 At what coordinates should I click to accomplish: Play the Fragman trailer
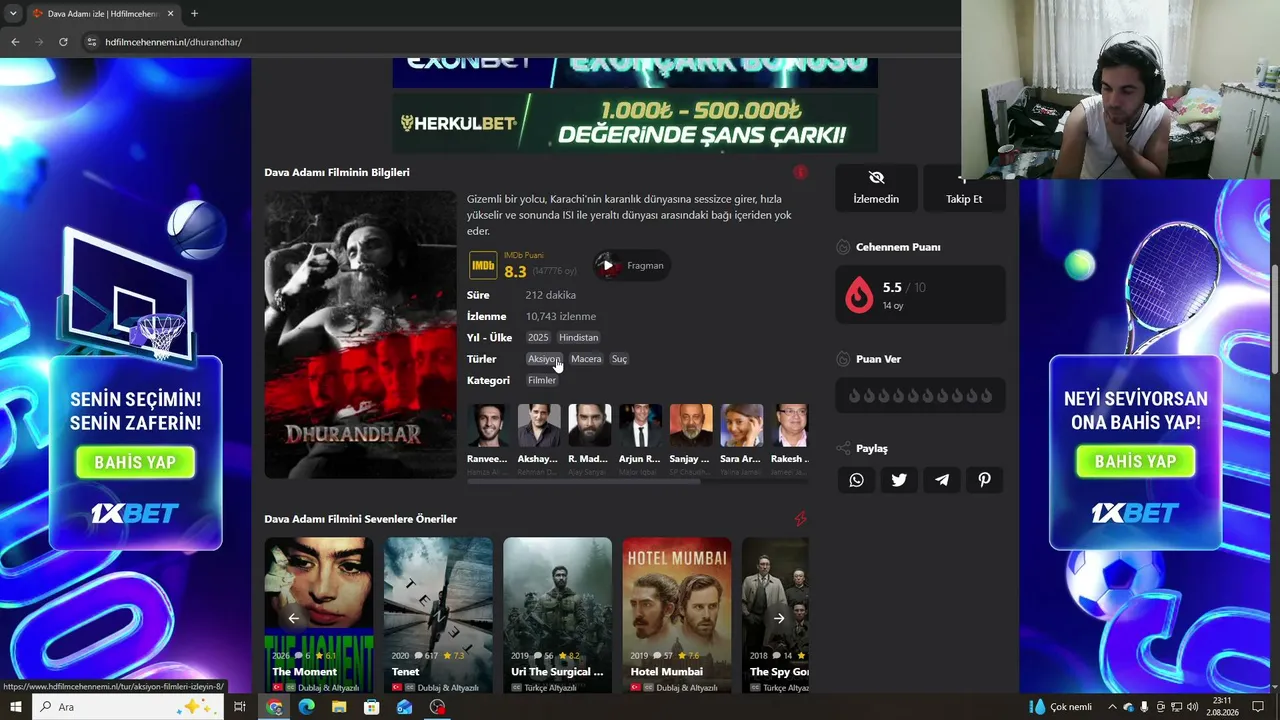tap(631, 266)
